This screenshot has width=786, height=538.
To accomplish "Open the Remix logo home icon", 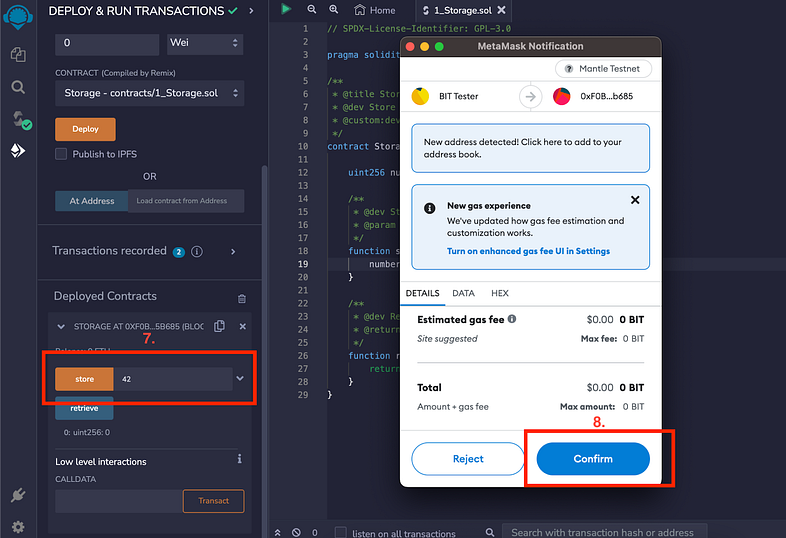I will coord(18,17).
